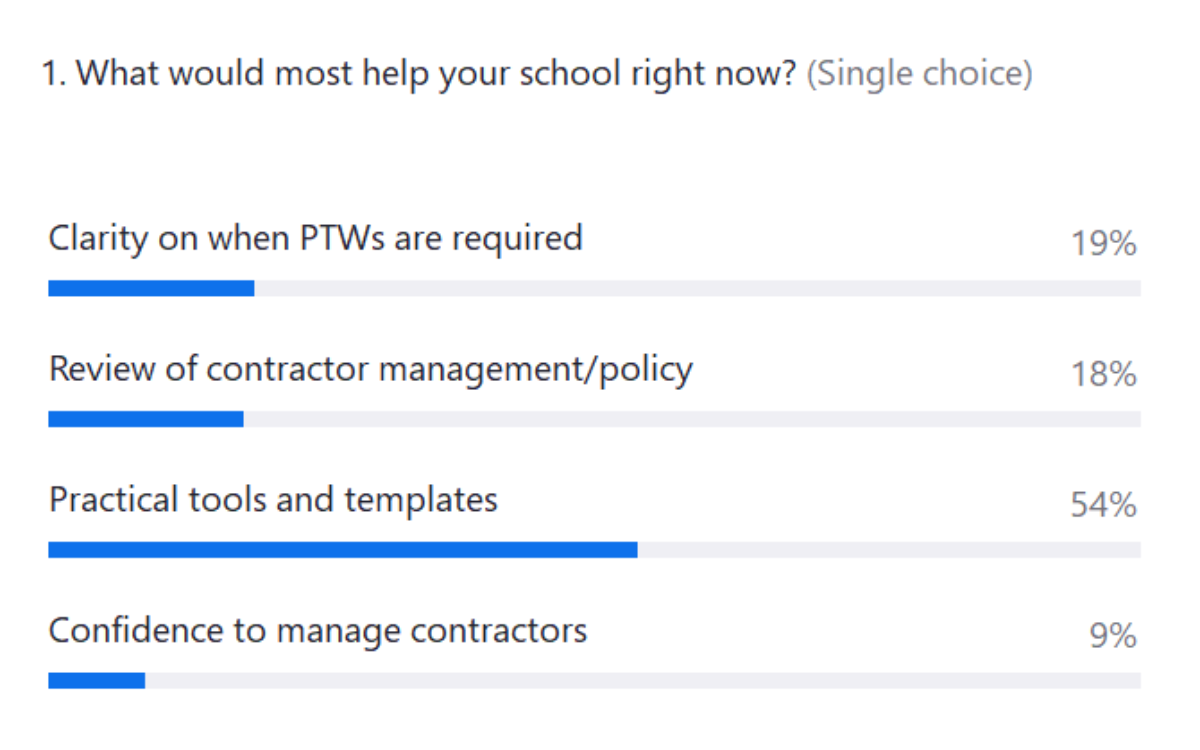Select 'Clarity on when PTWs are required' option
Viewport: 1200px width, 750px height.
pyautogui.click(x=315, y=238)
